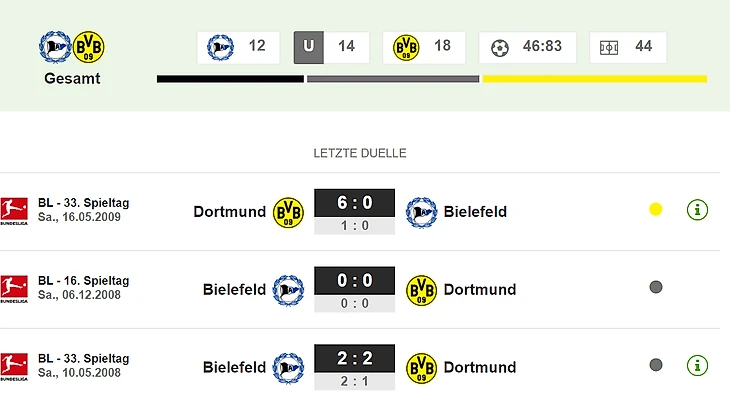Click Bielefeld crest in 2:2 match

[x=288, y=367]
